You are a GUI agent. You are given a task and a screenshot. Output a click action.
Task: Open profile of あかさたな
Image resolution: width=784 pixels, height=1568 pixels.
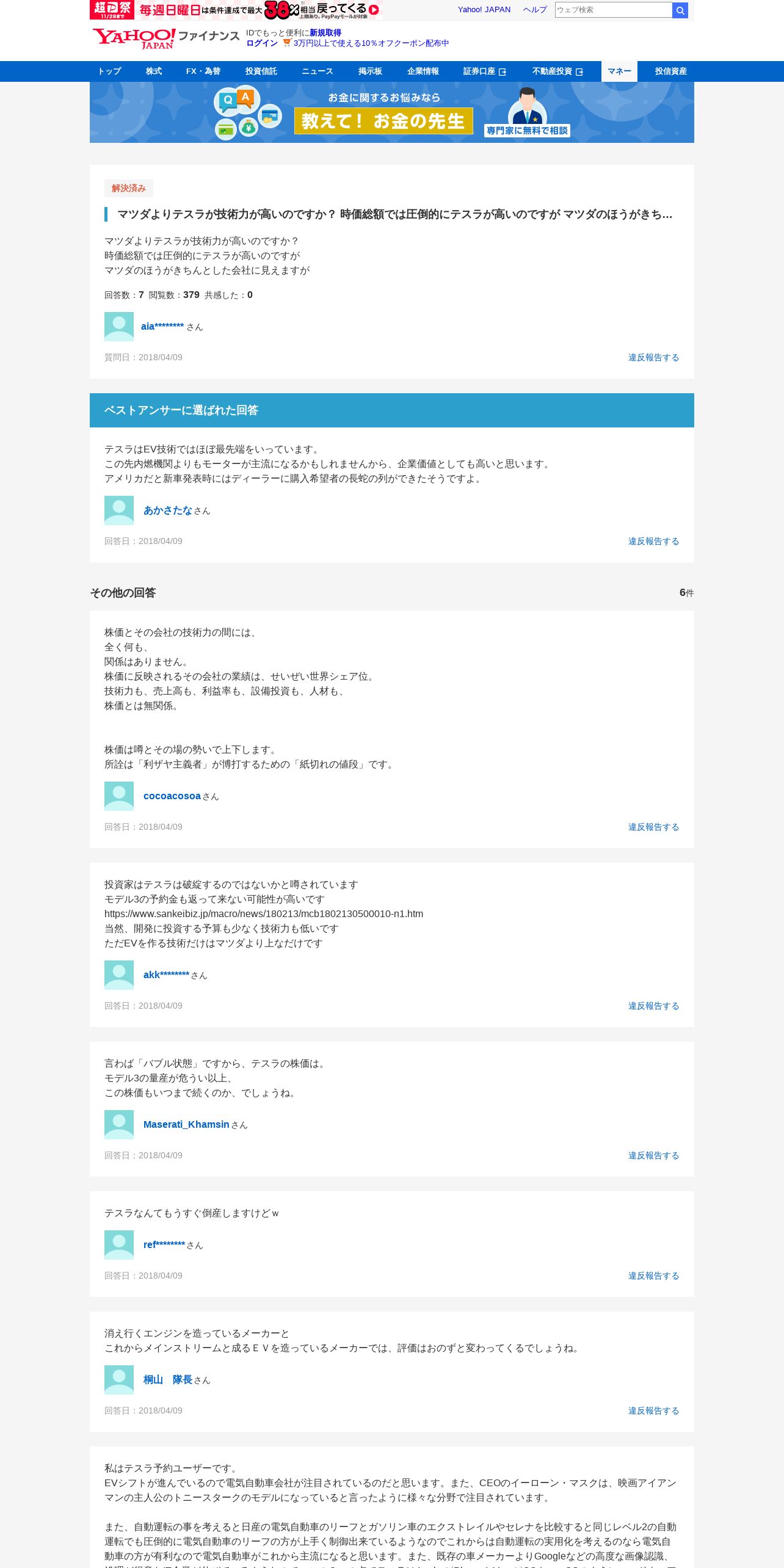click(x=168, y=510)
